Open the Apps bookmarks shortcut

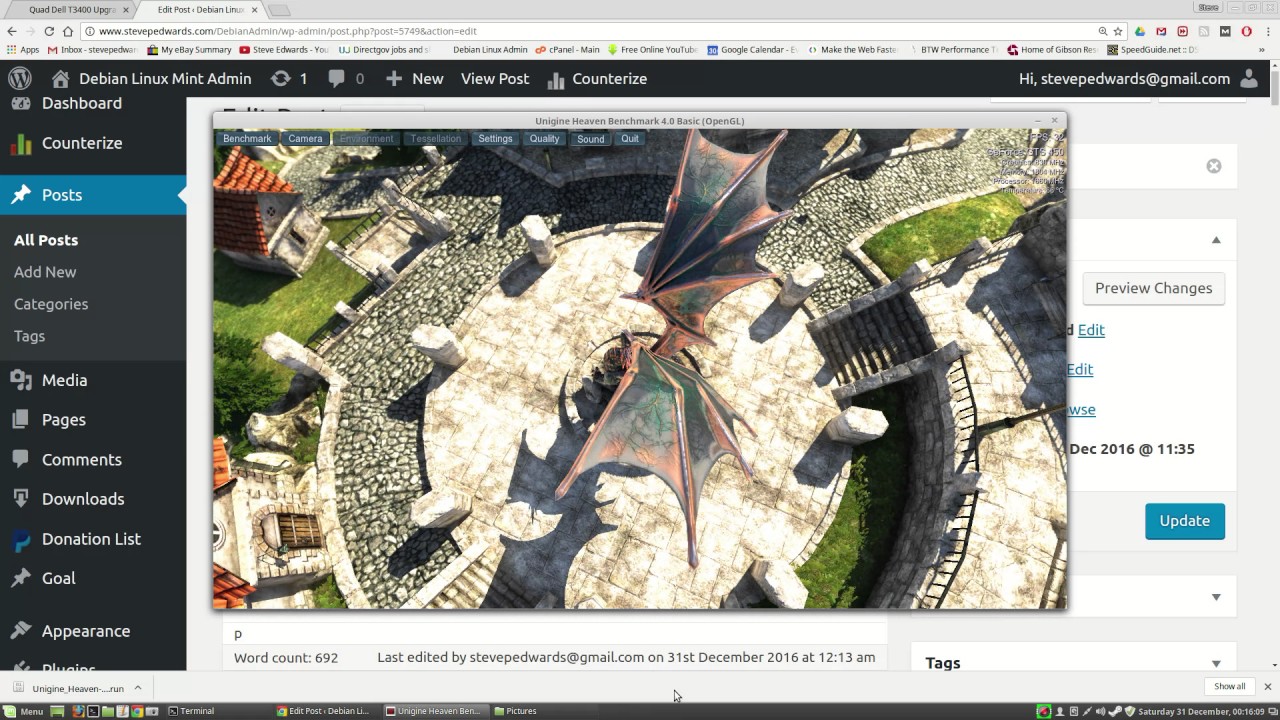click(23, 49)
